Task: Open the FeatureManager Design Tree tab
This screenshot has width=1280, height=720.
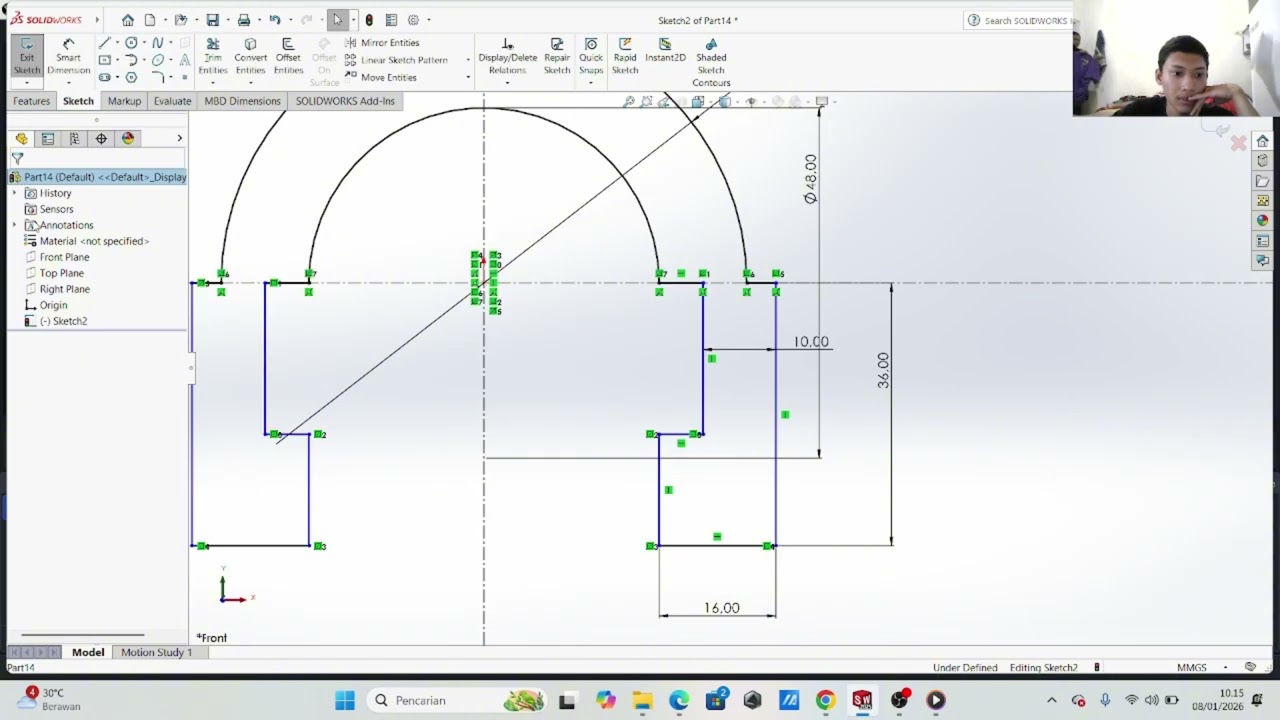Action: 21,139
